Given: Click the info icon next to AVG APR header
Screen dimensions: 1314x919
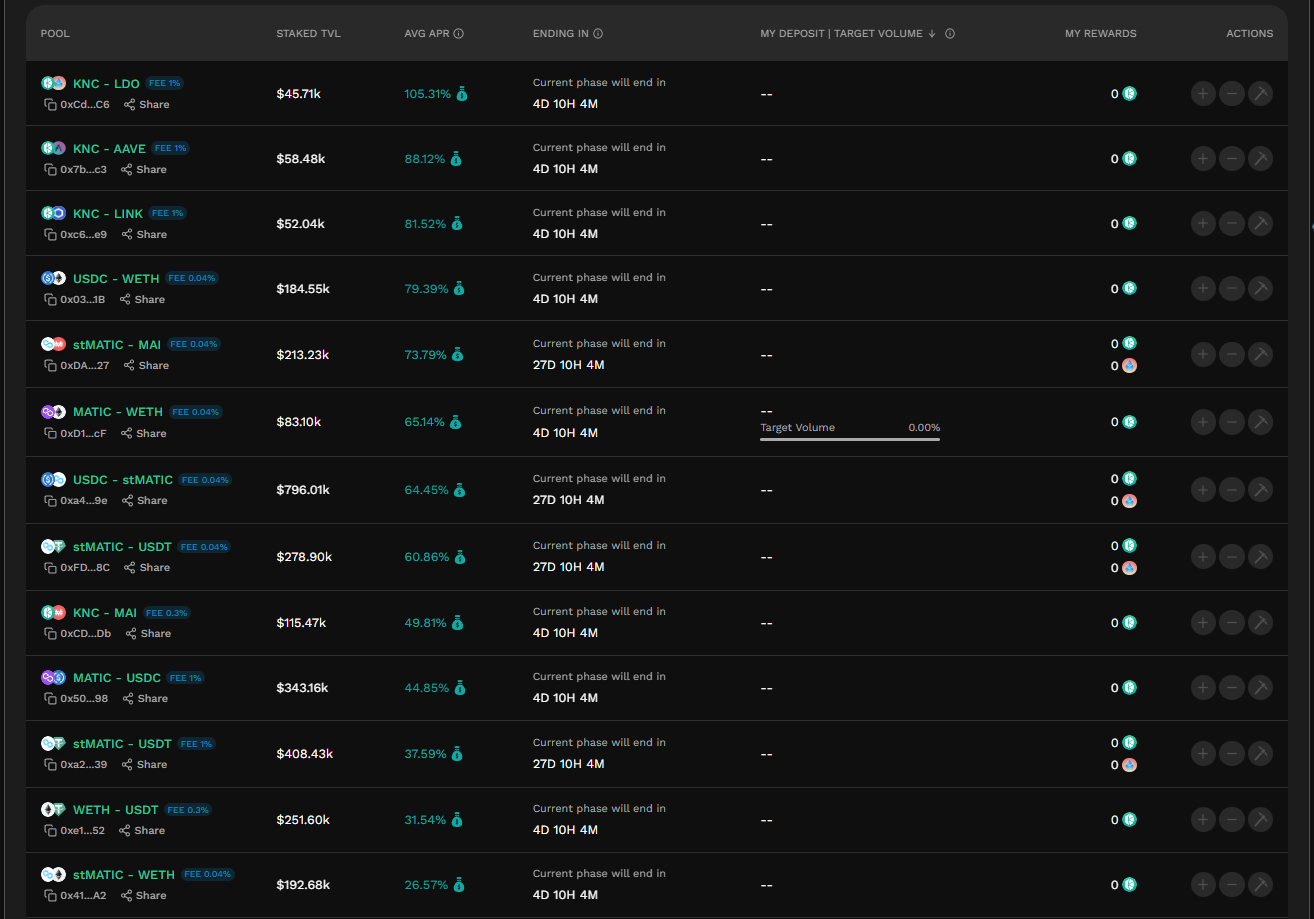Looking at the screenshot, I should pyautogui.click(x=459, y=34).
